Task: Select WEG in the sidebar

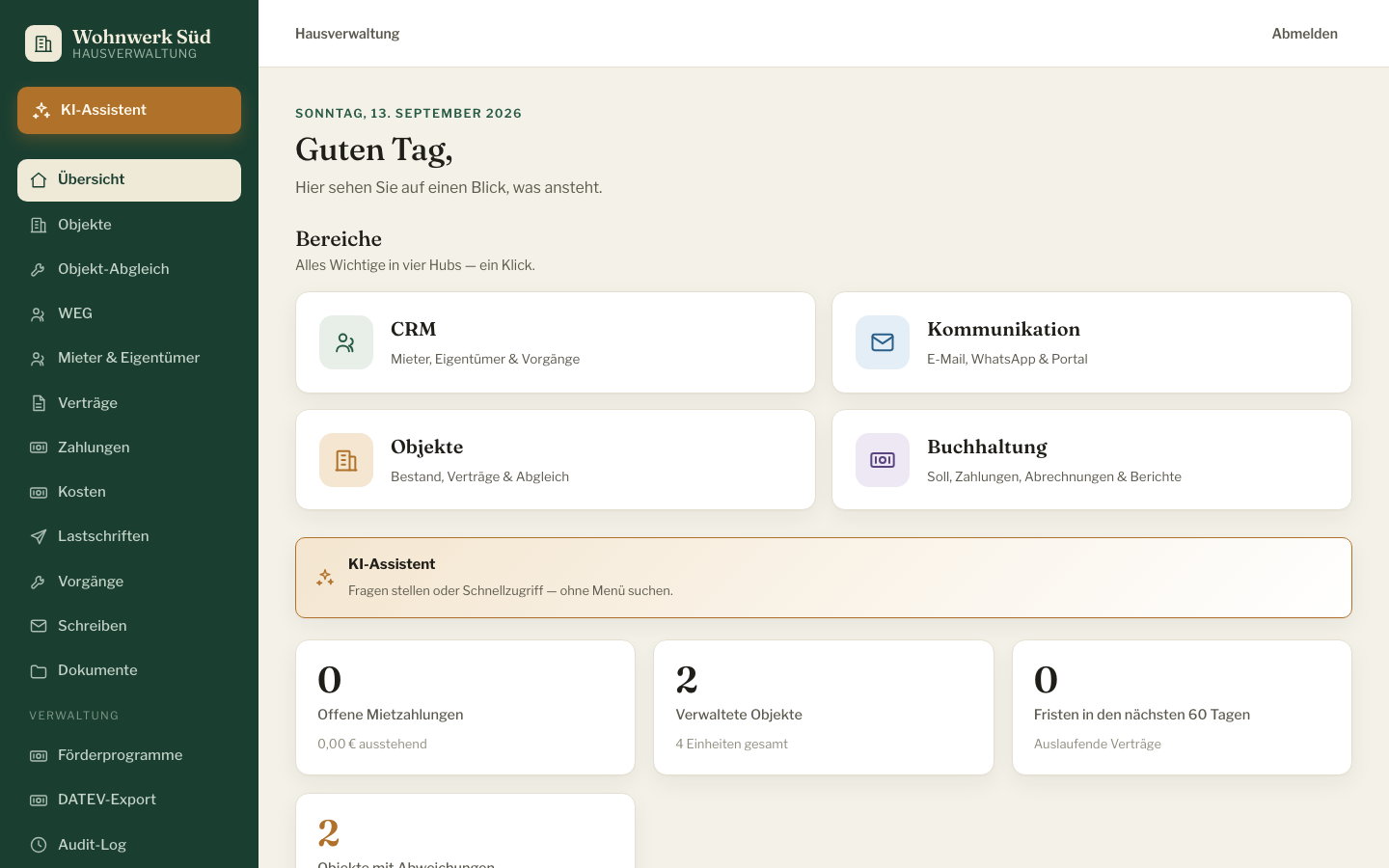Action: tap(129, 313)
